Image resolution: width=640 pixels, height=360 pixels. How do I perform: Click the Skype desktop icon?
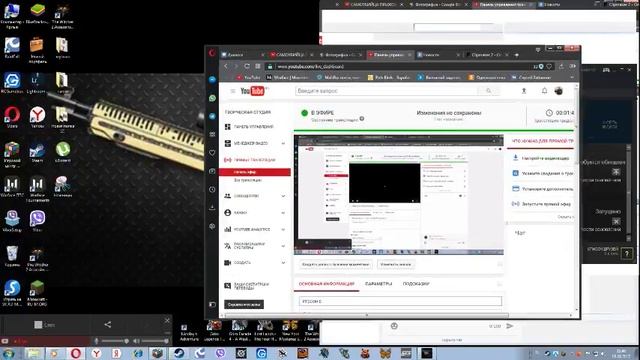[x=12, y=292]
